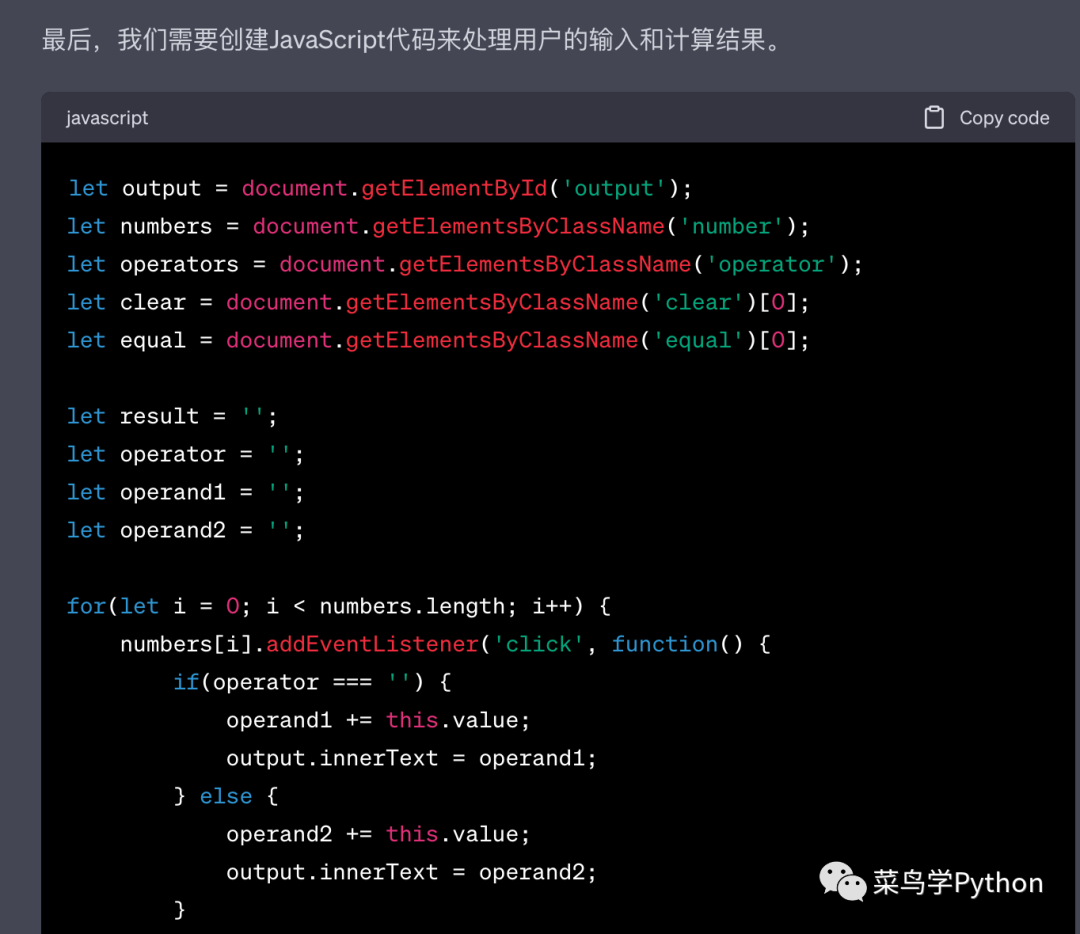Click the function keyword in the listener
The height and width of the screenshot is (934, 1080).
click(x=664, y=645)
